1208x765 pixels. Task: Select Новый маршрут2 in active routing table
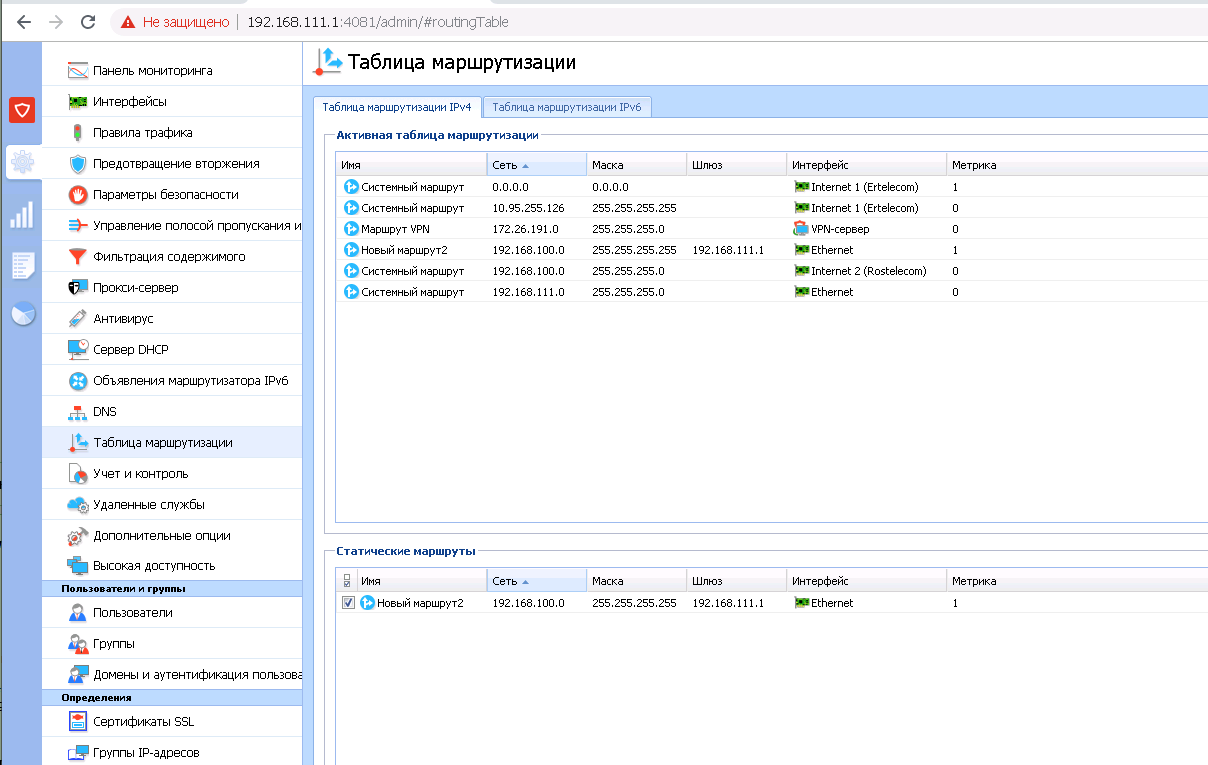[x=771, y=250]
